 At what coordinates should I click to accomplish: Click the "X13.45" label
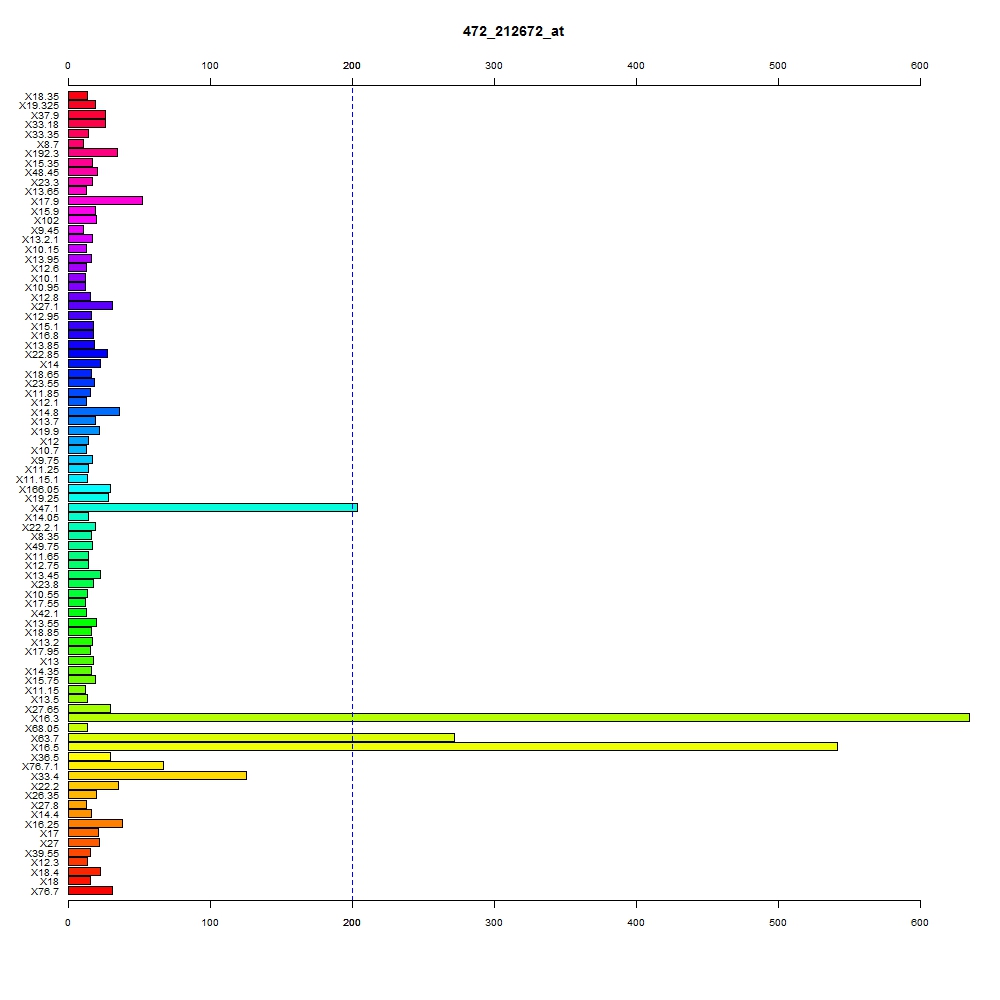41,575
